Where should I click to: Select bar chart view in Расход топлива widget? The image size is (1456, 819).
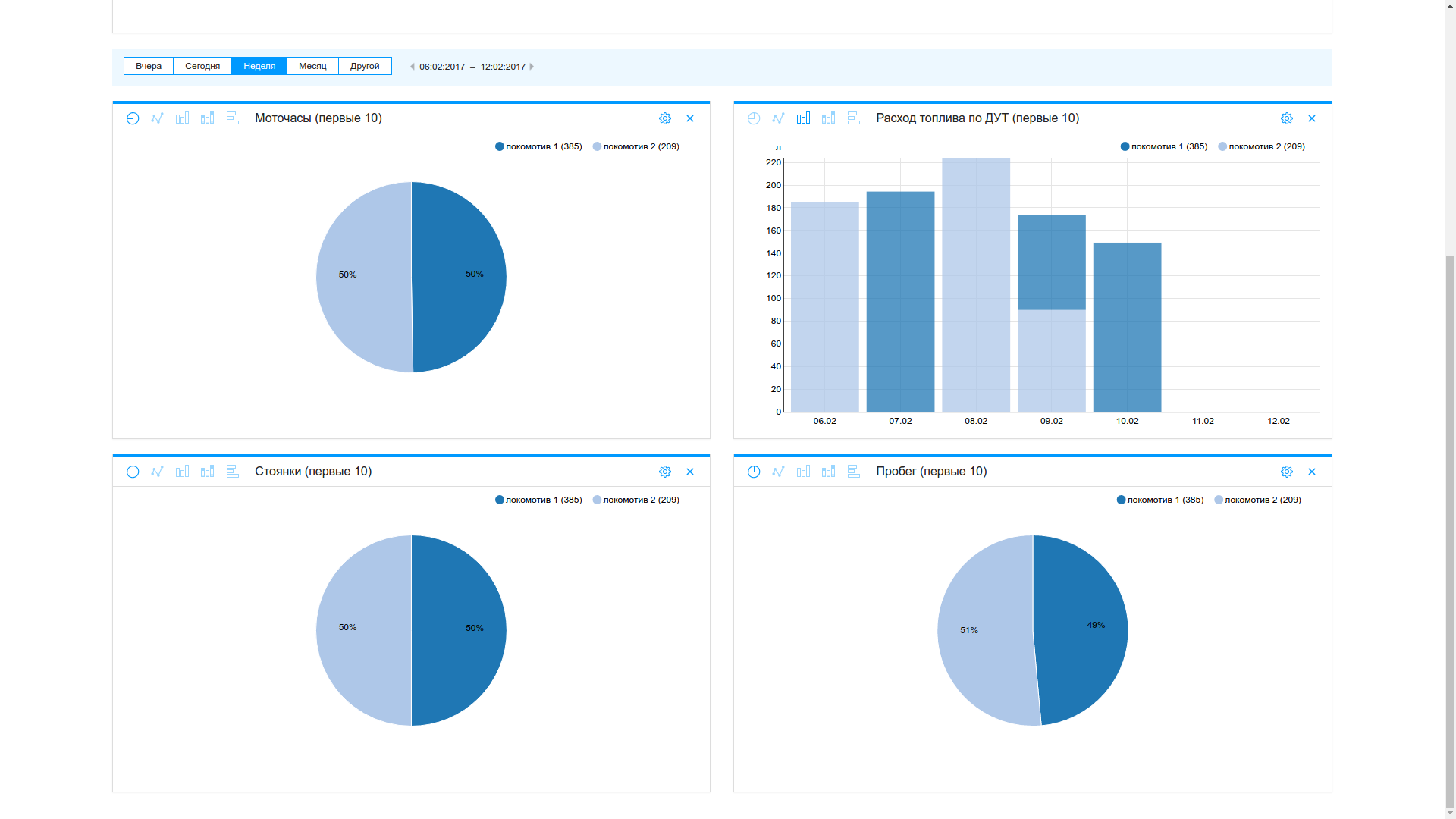804,118
